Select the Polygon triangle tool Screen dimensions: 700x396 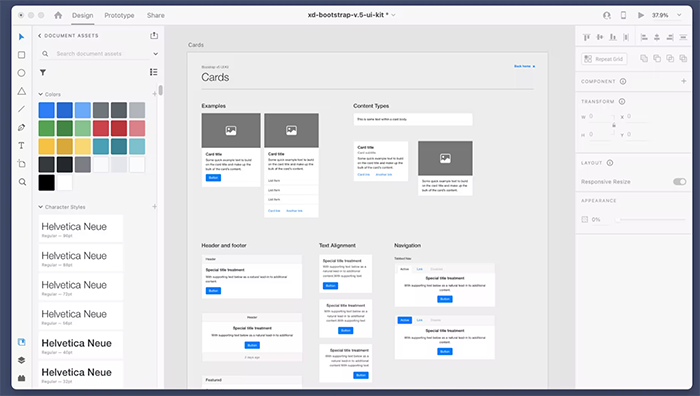pyautogui.click(x=21, y=91)
